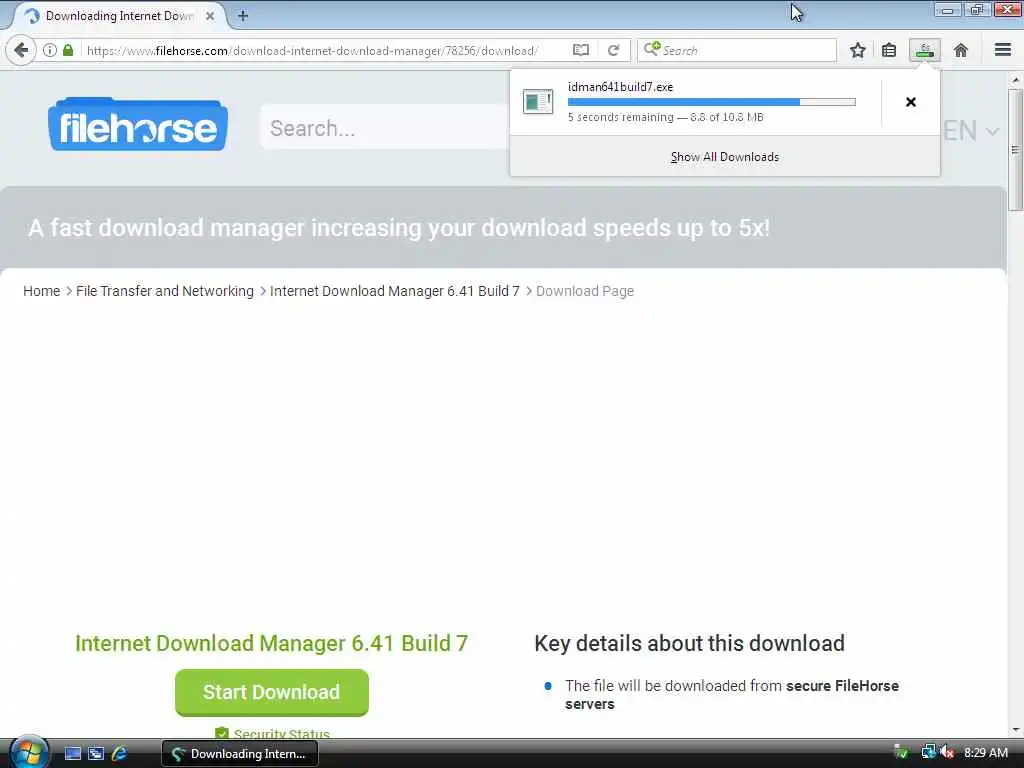Open the EN language dropdown

click(x=971, y=131)
